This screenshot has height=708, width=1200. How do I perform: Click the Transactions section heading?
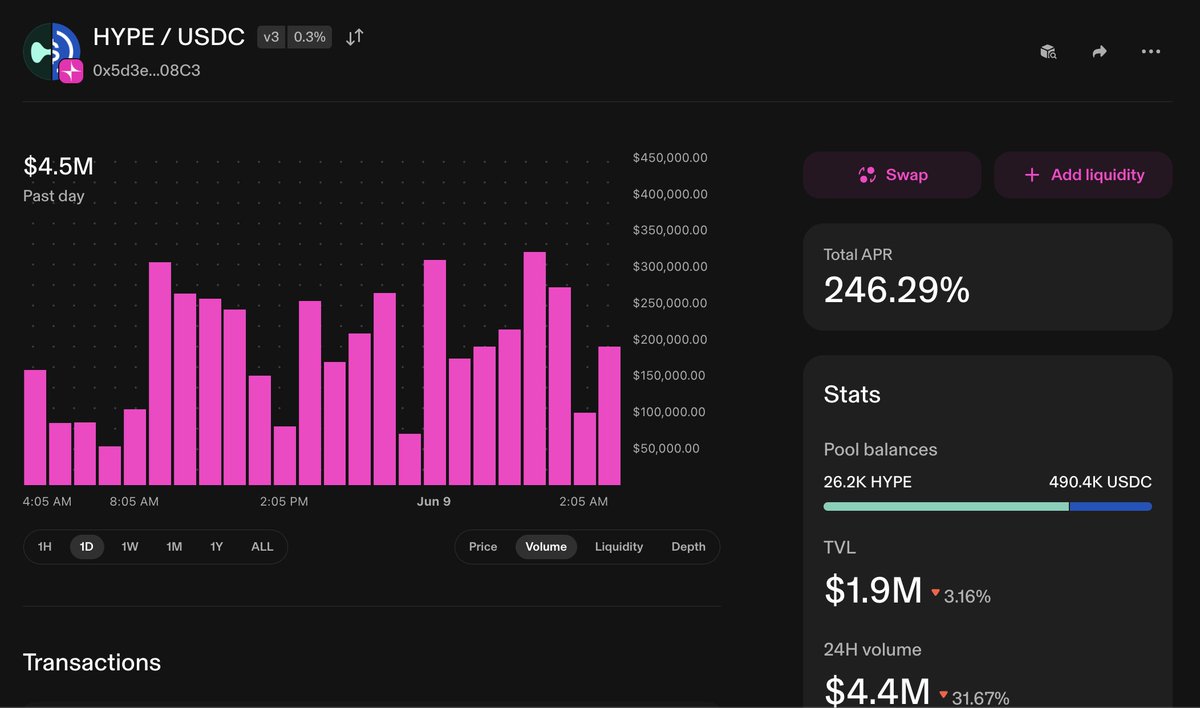tap(92, 662)
